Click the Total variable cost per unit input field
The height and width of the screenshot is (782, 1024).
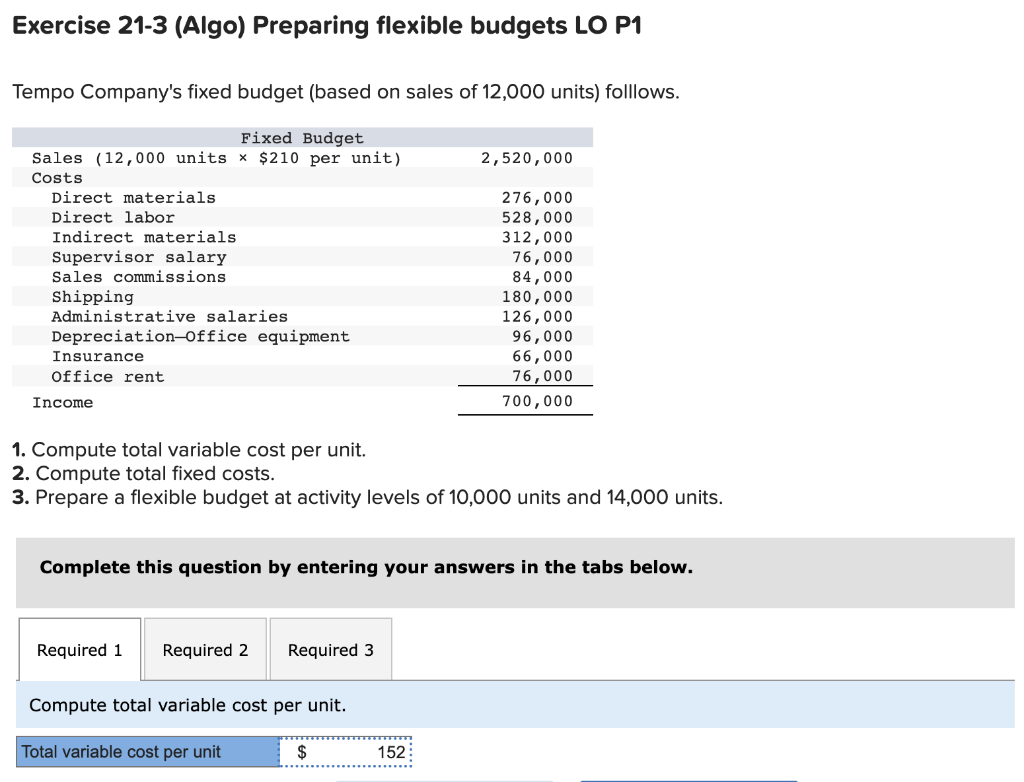click(x=345, y=751)
